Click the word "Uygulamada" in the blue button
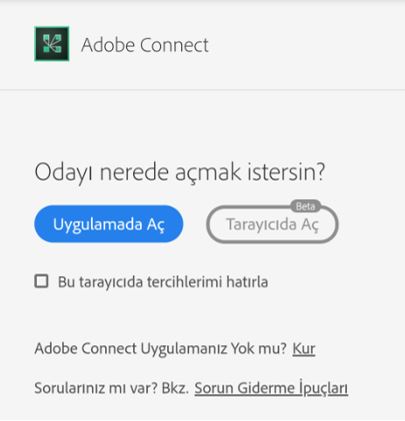This screenshot has height=421, width=405. tap(97, 225)
